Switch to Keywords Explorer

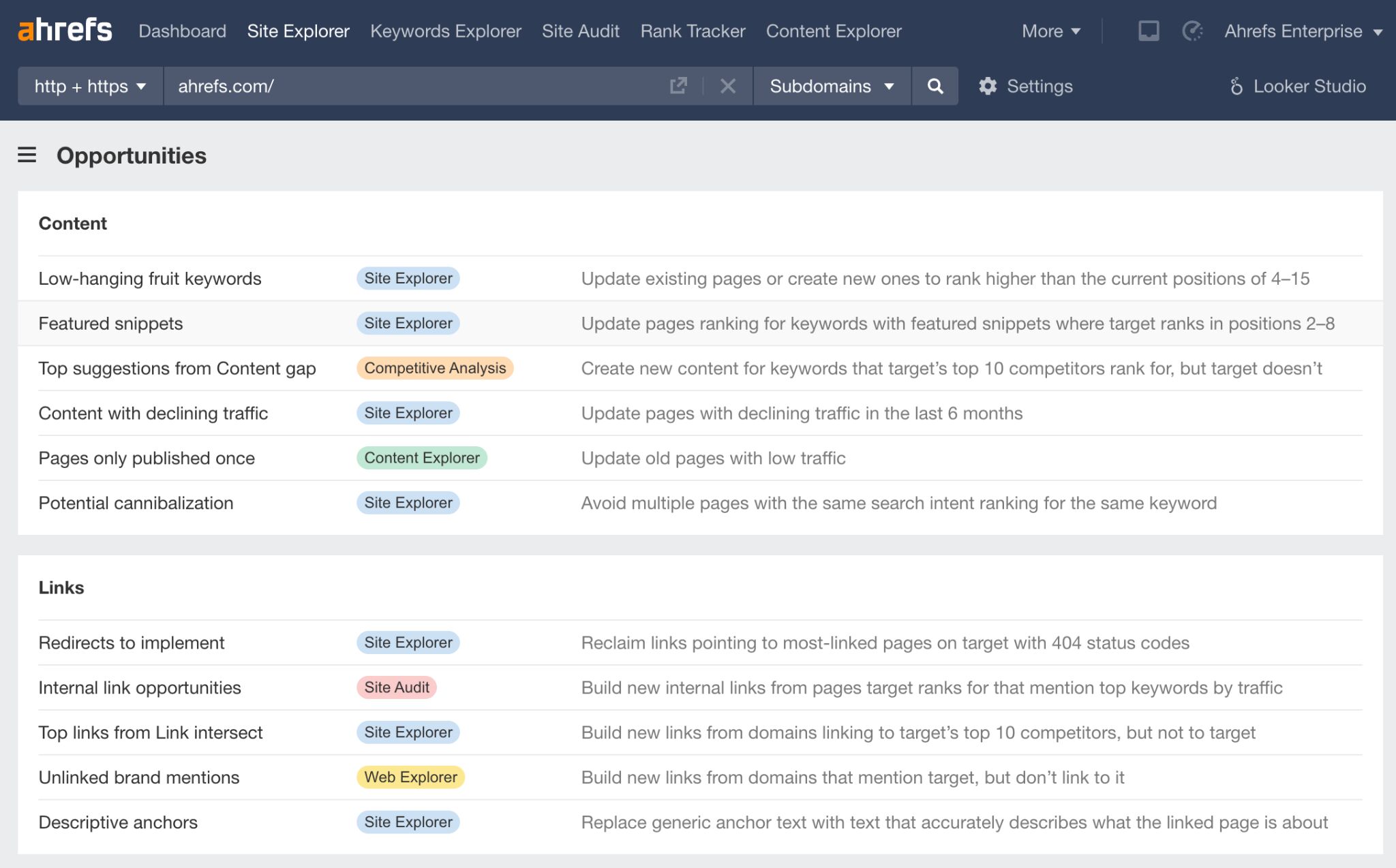pyautogui.click(x=446, y=31)
